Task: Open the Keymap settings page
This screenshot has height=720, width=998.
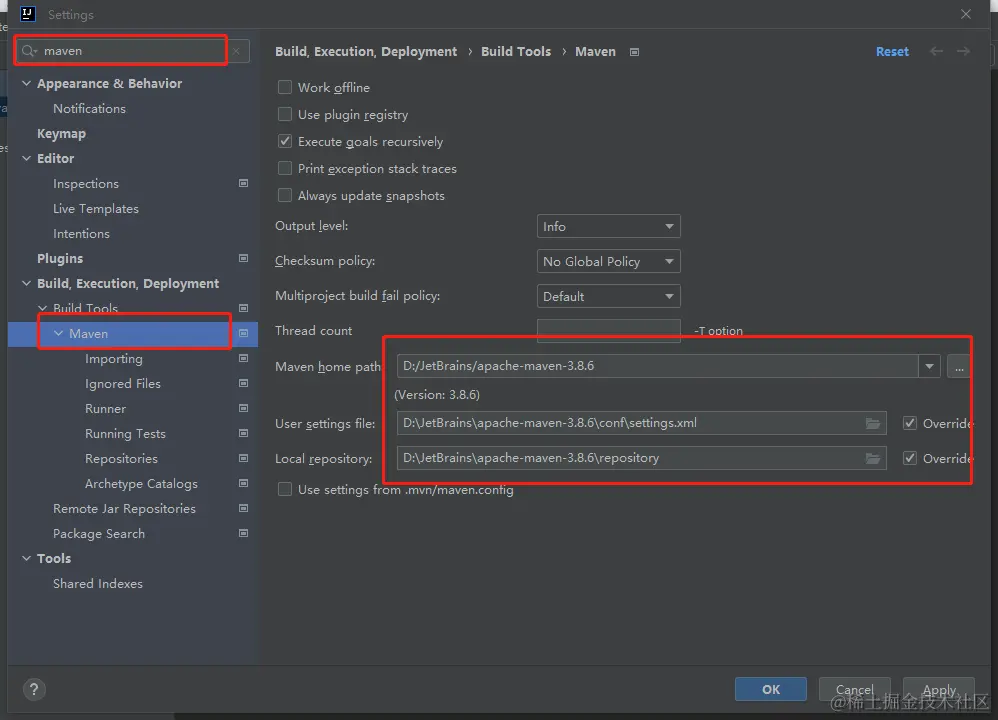Action: 61,134
